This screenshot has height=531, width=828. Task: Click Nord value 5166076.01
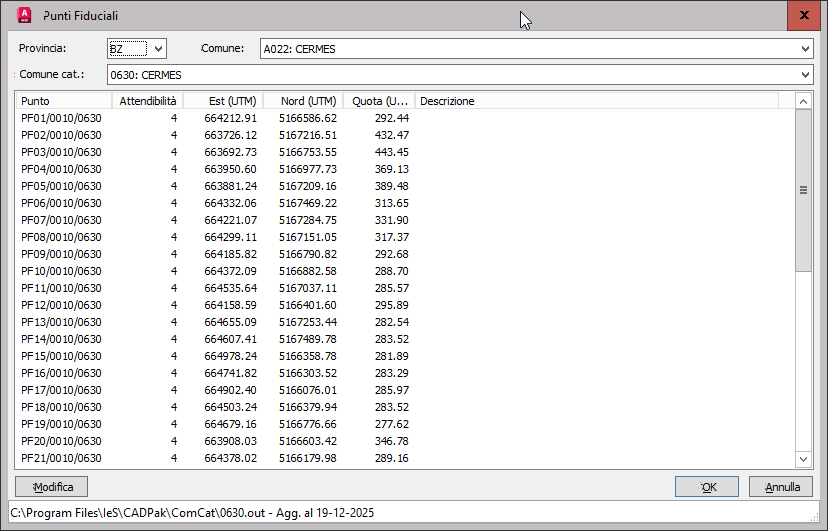[308, 390]
